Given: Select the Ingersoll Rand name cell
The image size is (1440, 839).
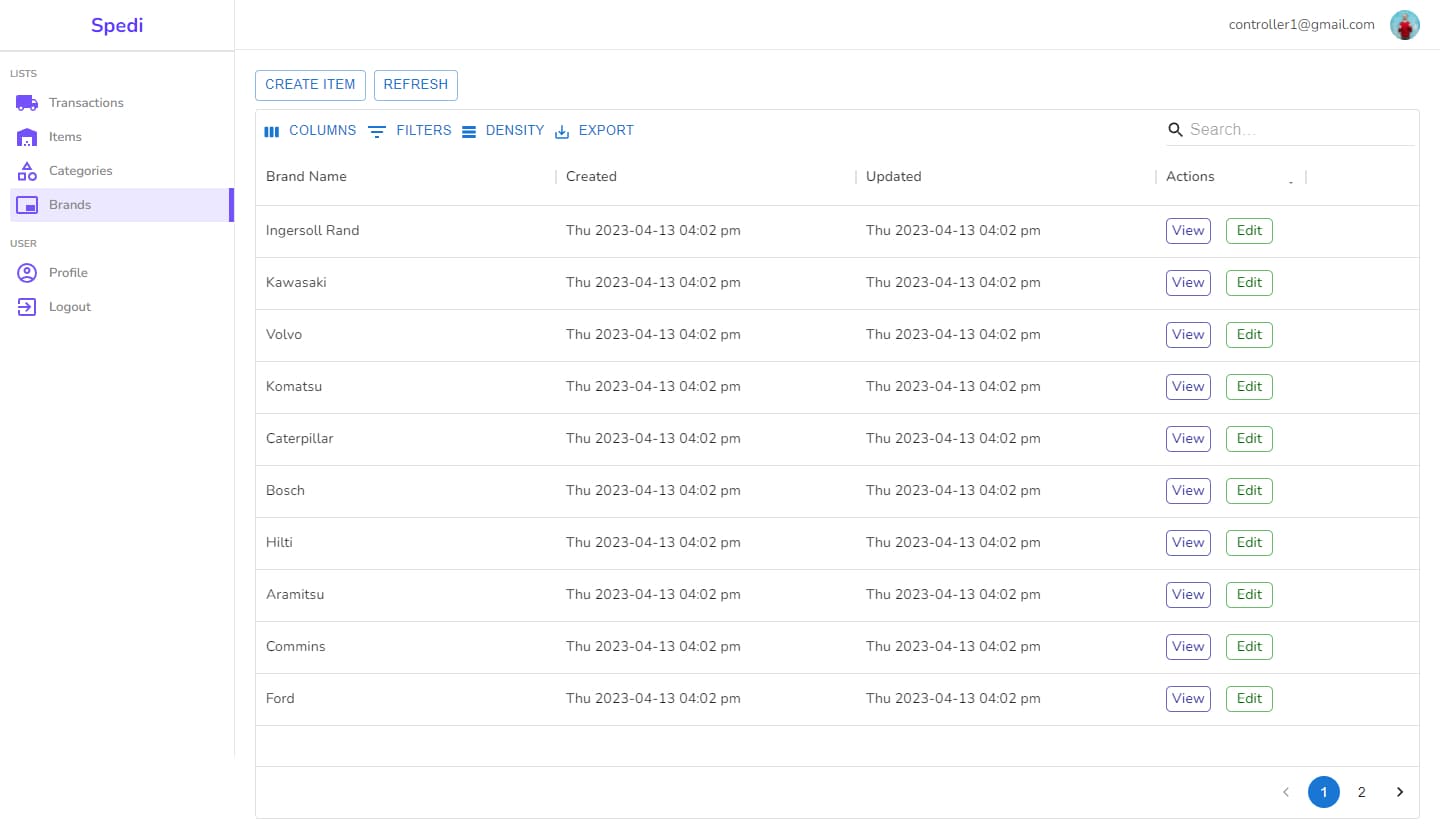Looking at the screenshot, I should click(x=406, y=231).
